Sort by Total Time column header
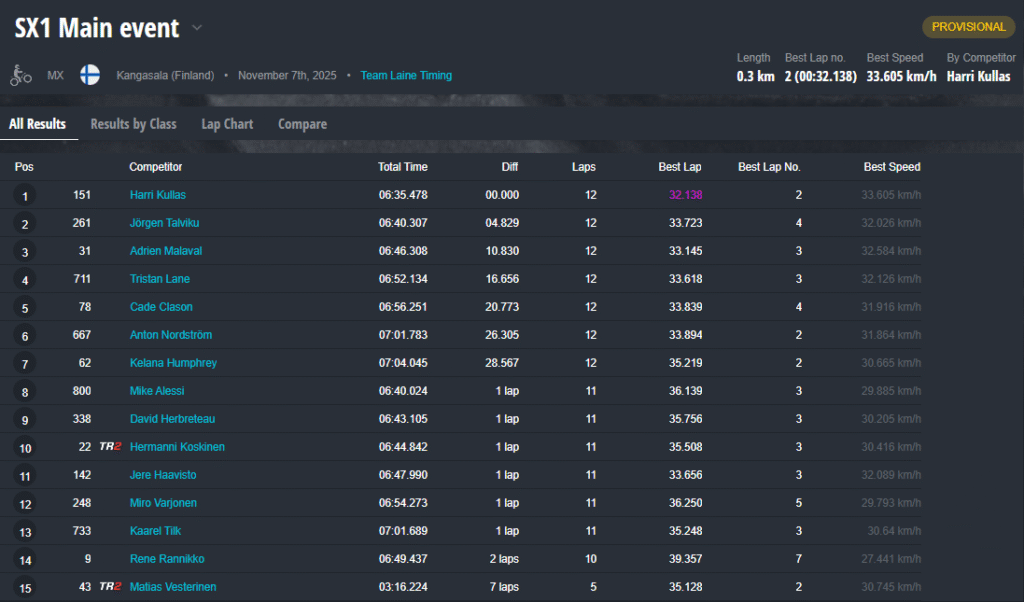 [x=402, y=167]
